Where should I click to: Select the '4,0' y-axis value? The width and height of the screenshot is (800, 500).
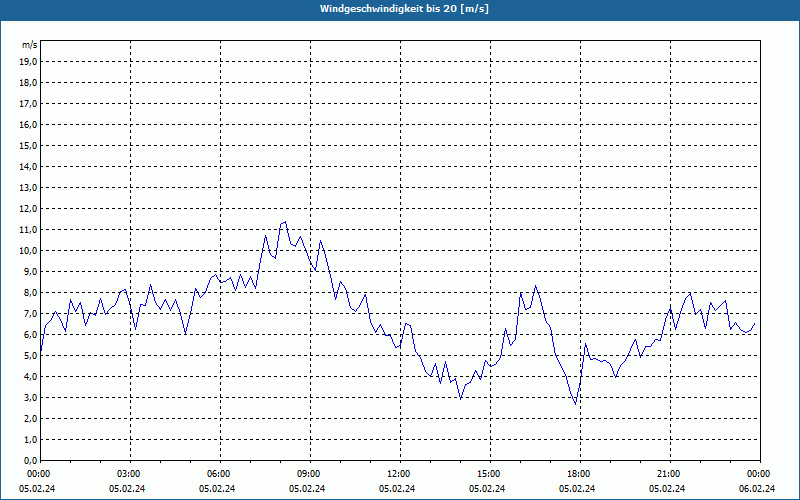[x=30, y=377]
